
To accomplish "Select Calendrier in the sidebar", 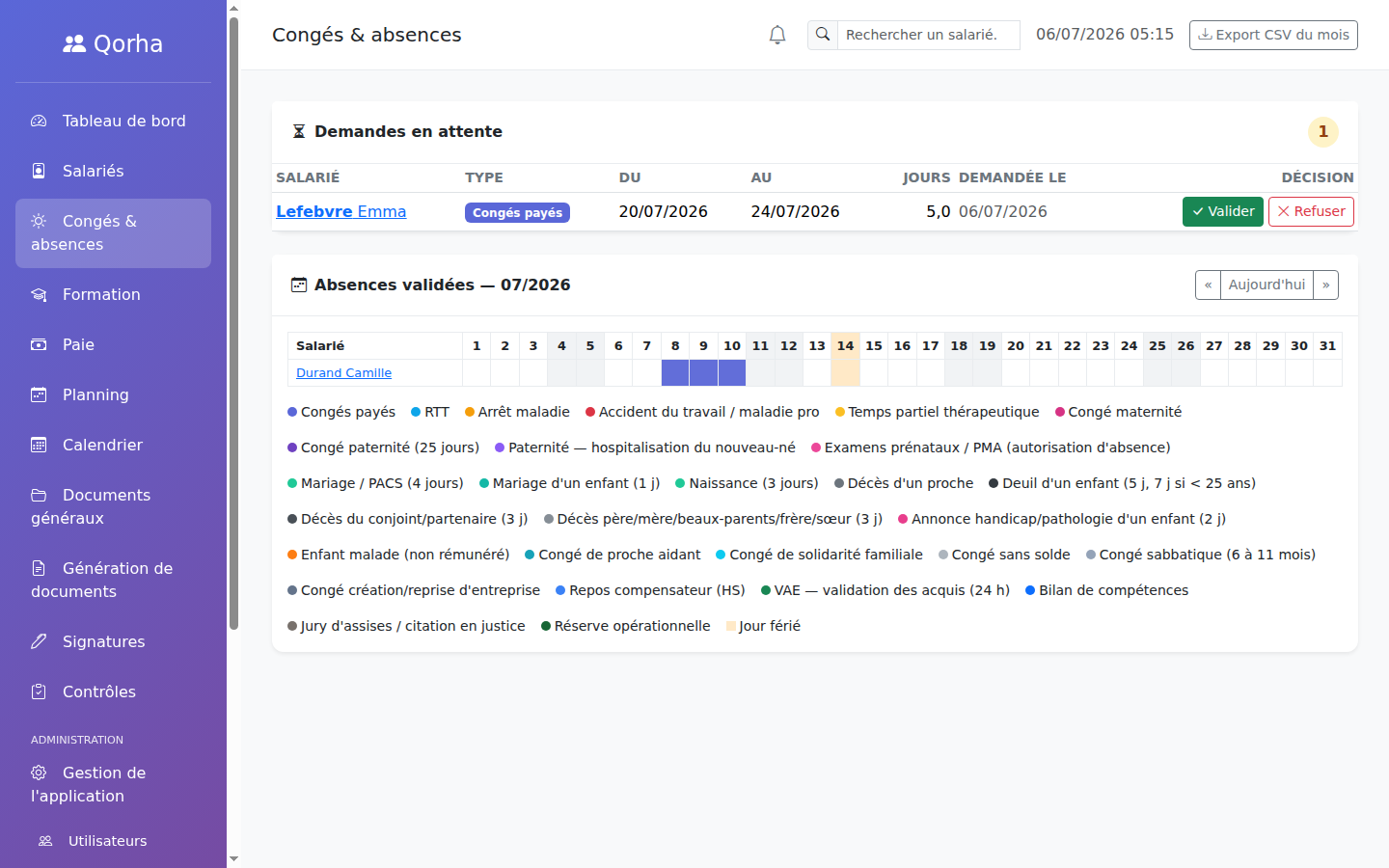I will [x=113, y=445].
